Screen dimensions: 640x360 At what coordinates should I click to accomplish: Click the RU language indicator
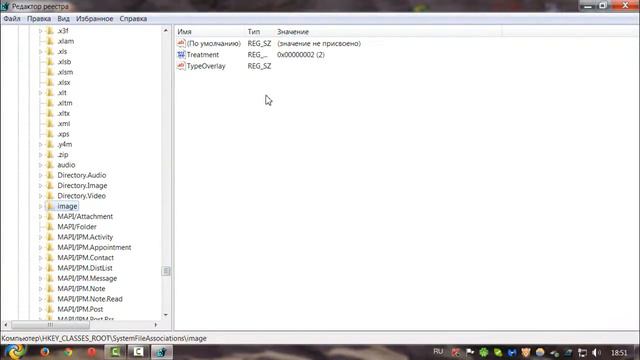pos(438,352)
